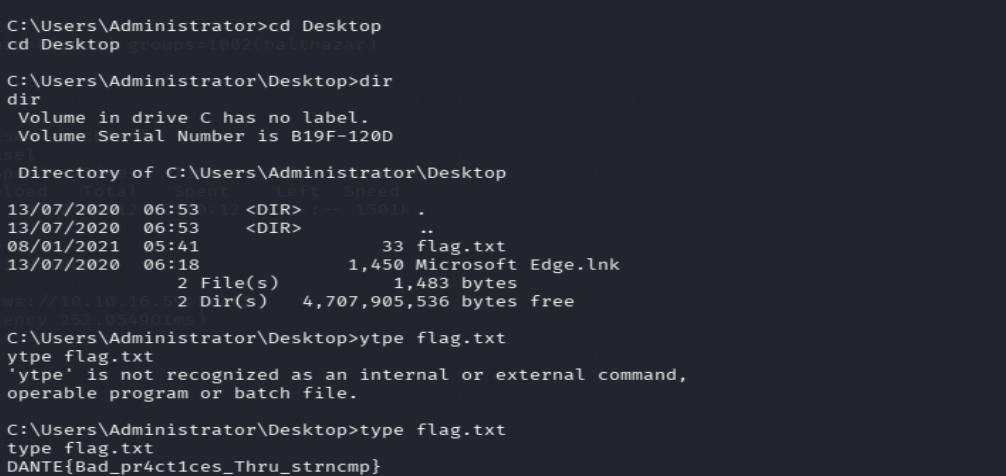Click the 13/07/2020 06:18 timestamp
Screen dimensions: 1006x476
[x=103, y=264]
